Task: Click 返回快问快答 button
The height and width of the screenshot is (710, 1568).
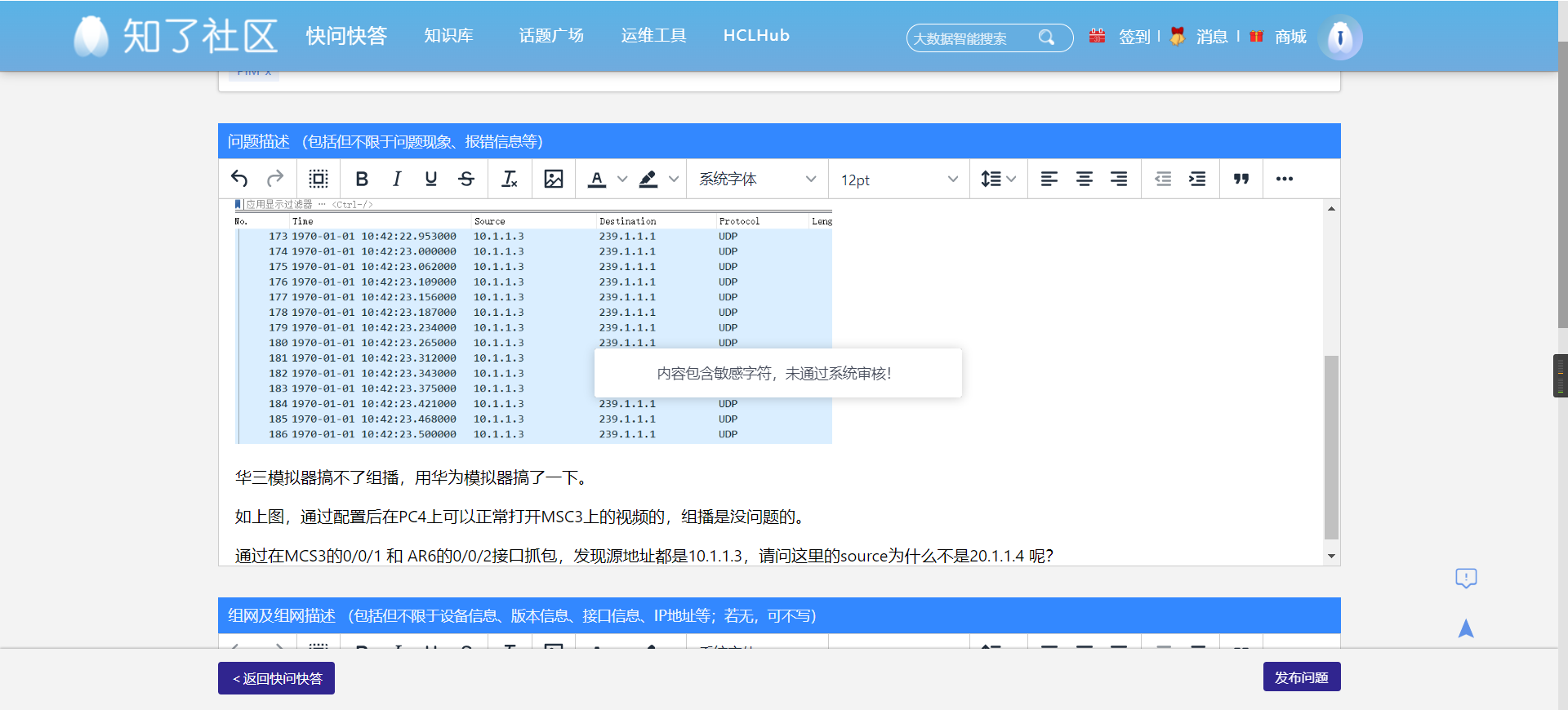Action: click(x=276, y=678)
